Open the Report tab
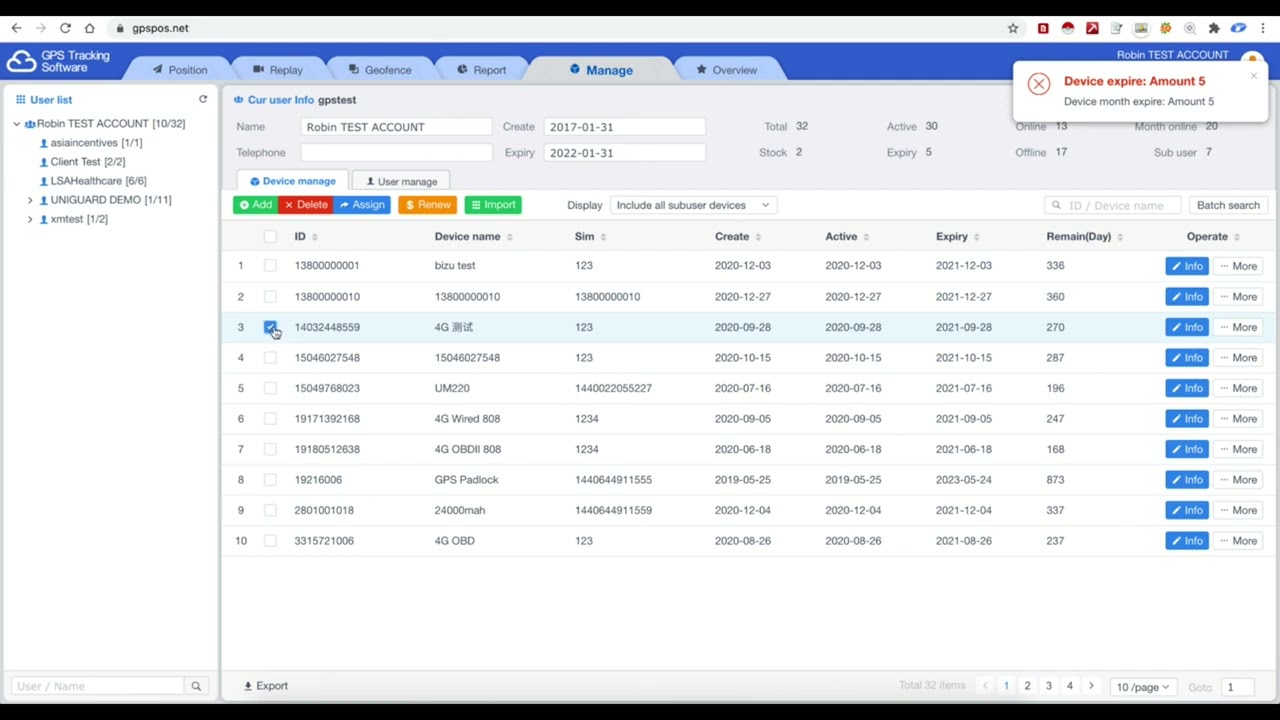This screenshot has height=720, width=1280. pyautogui.click(x=482, y=70)
